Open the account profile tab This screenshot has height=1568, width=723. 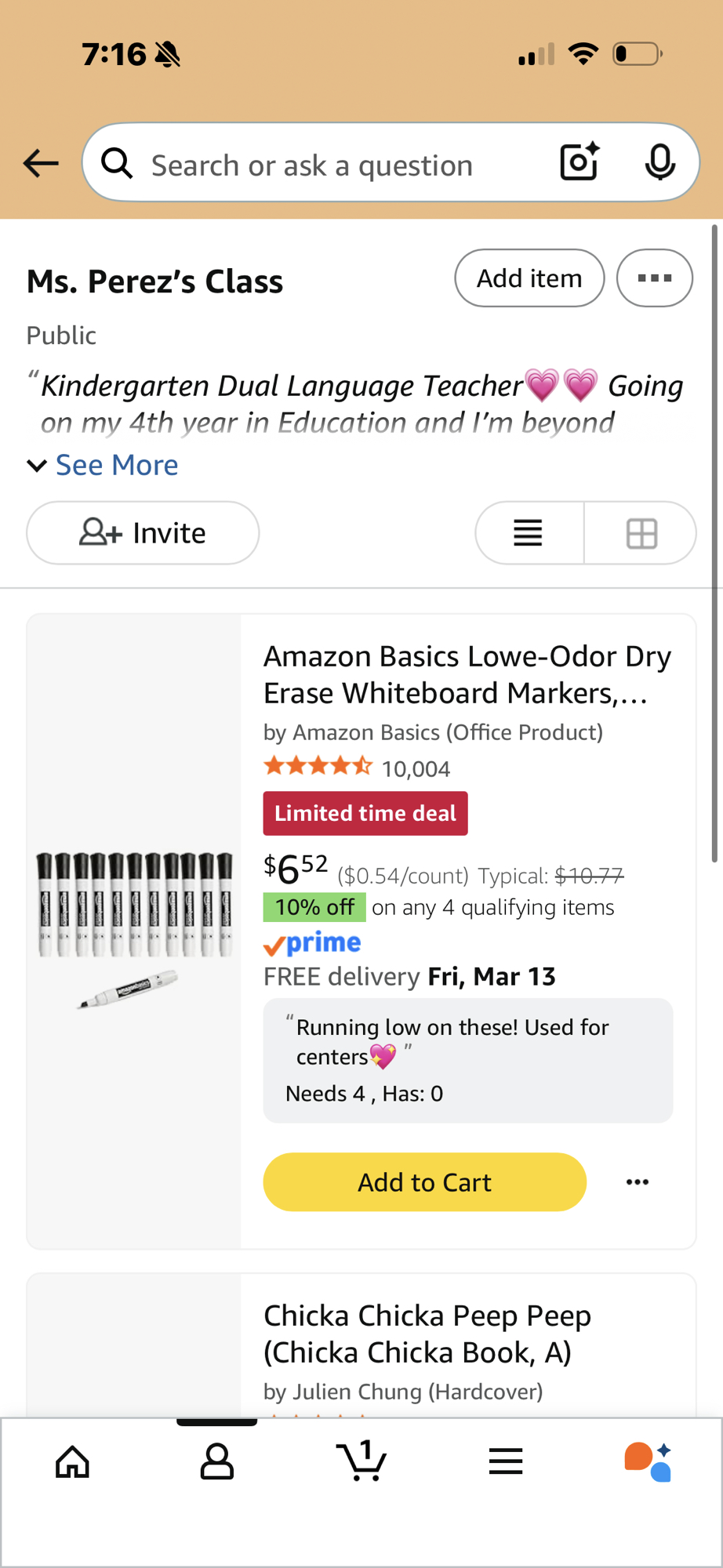217,1461
